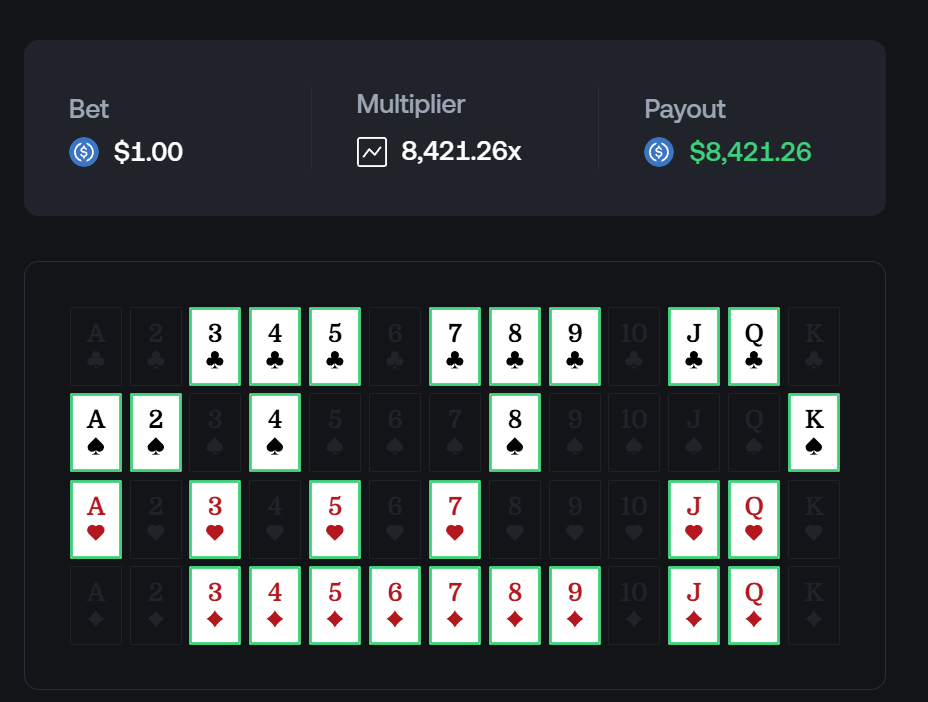Viewport: 928px width, 702px height.
Task: Click the 3 of diamonds card
Action: 215,606
